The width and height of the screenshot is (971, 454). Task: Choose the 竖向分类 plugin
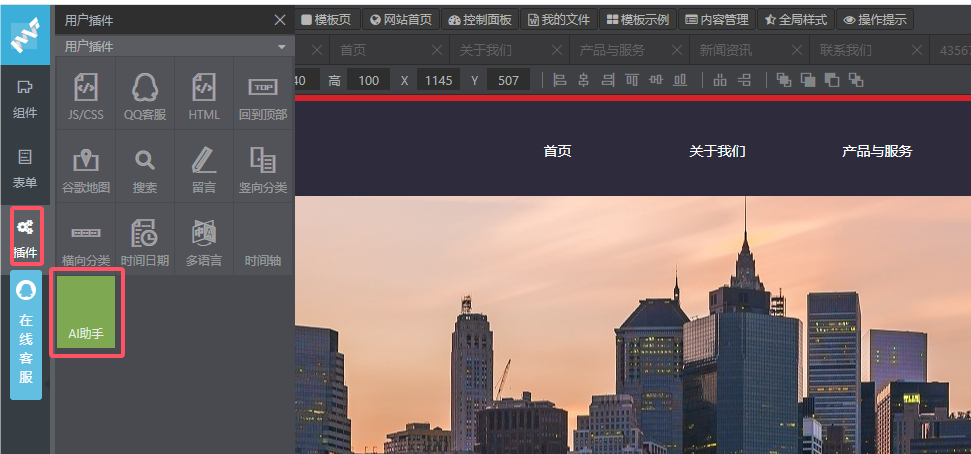(x=263, y=166)
